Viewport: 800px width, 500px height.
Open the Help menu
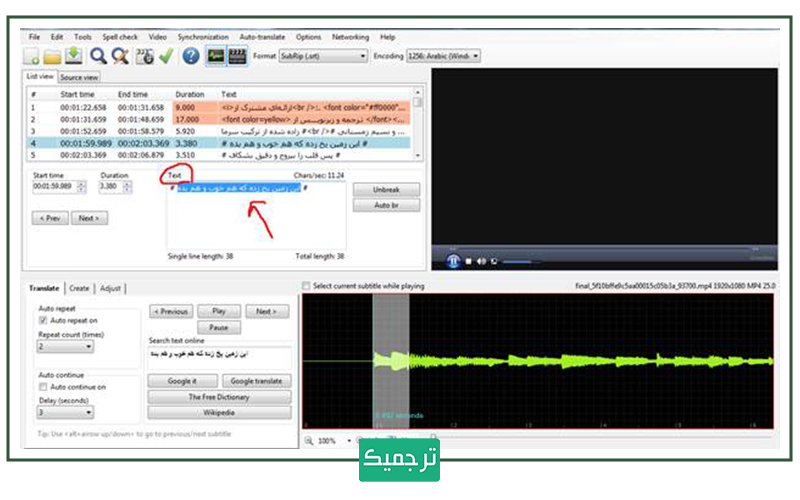pyautogui.click(x=388, y=37)
